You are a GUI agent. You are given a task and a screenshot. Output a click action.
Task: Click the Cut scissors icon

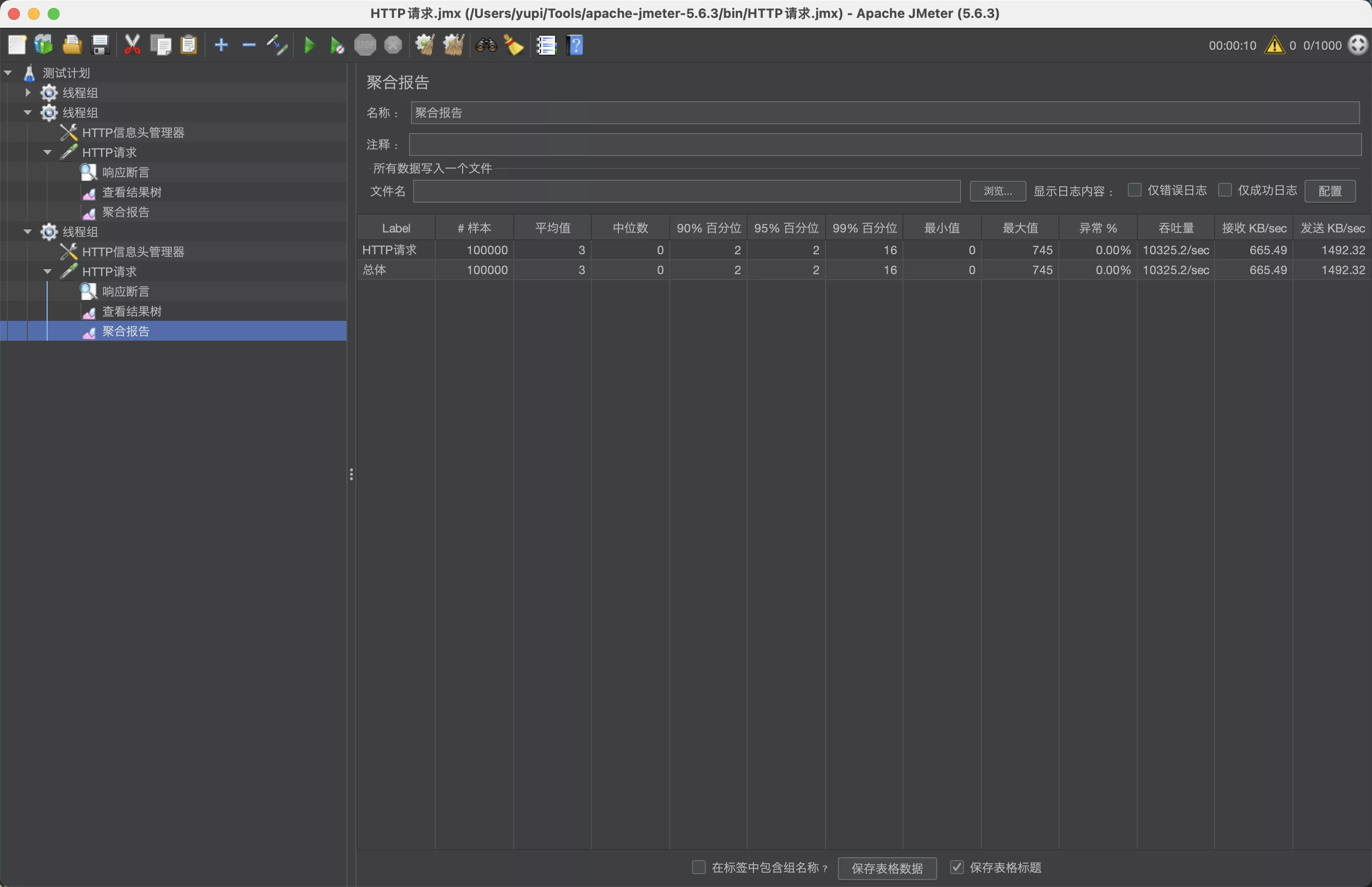coord(133,45)
